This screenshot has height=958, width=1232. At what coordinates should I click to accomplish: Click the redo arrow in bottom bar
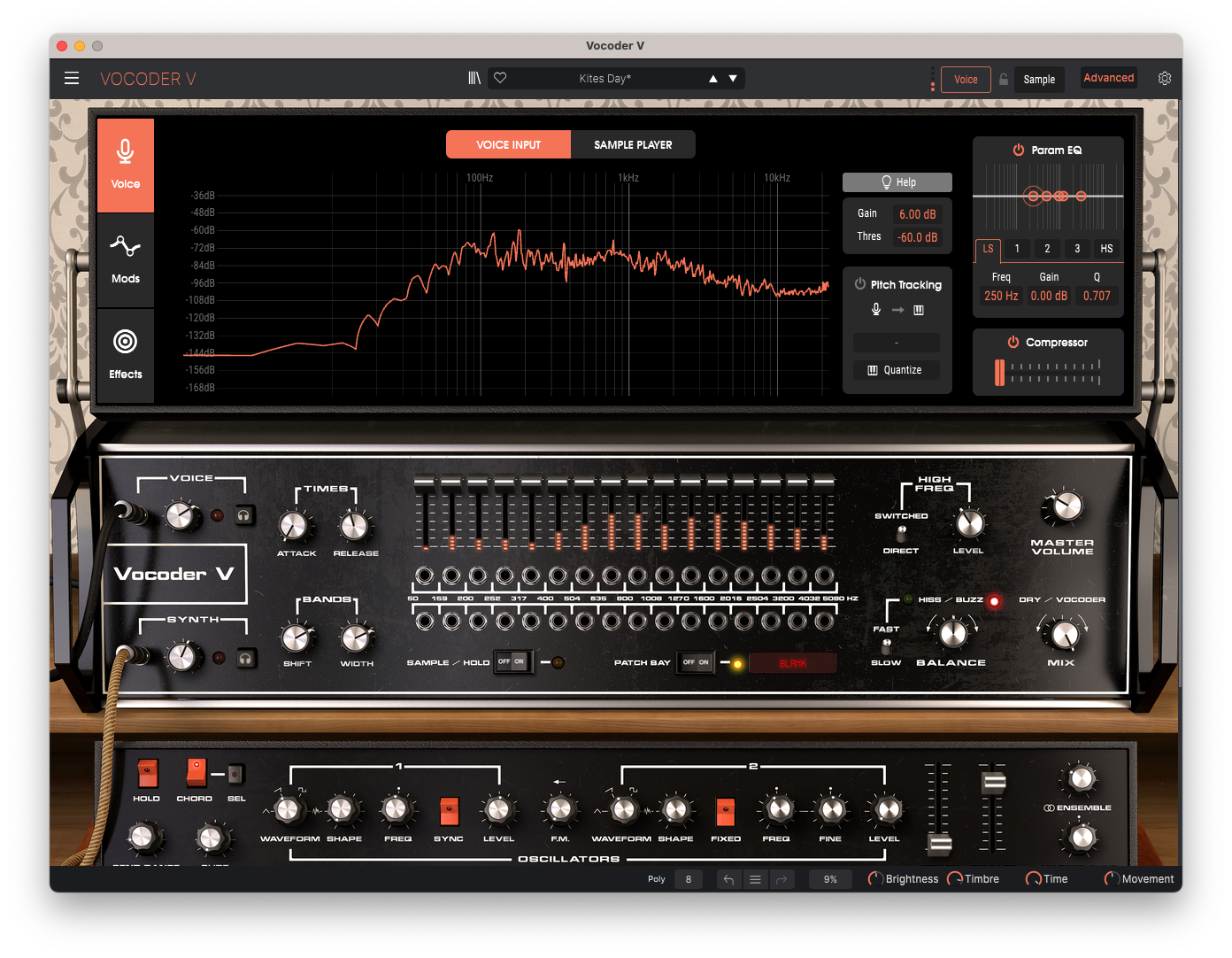782,879
